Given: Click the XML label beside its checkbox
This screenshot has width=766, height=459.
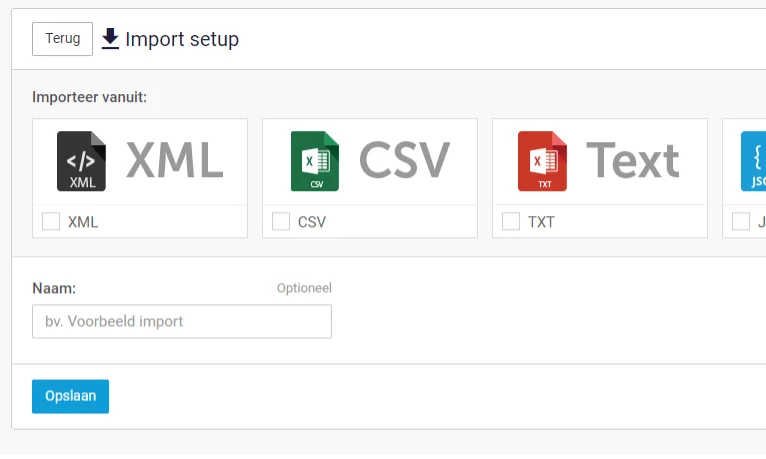Looking at the screenshot, I should pos(83,222).
